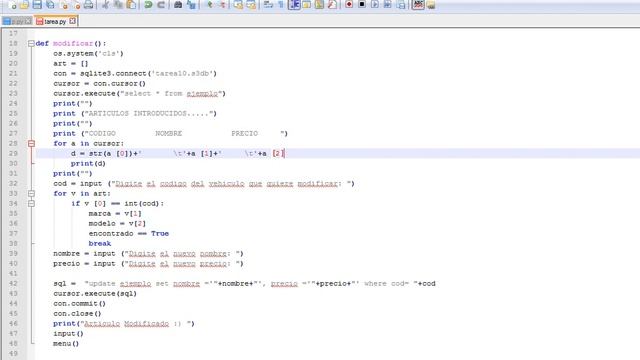The image size is (640, 360).
Task: Redo the last undone edit
Action: point(161,5)
